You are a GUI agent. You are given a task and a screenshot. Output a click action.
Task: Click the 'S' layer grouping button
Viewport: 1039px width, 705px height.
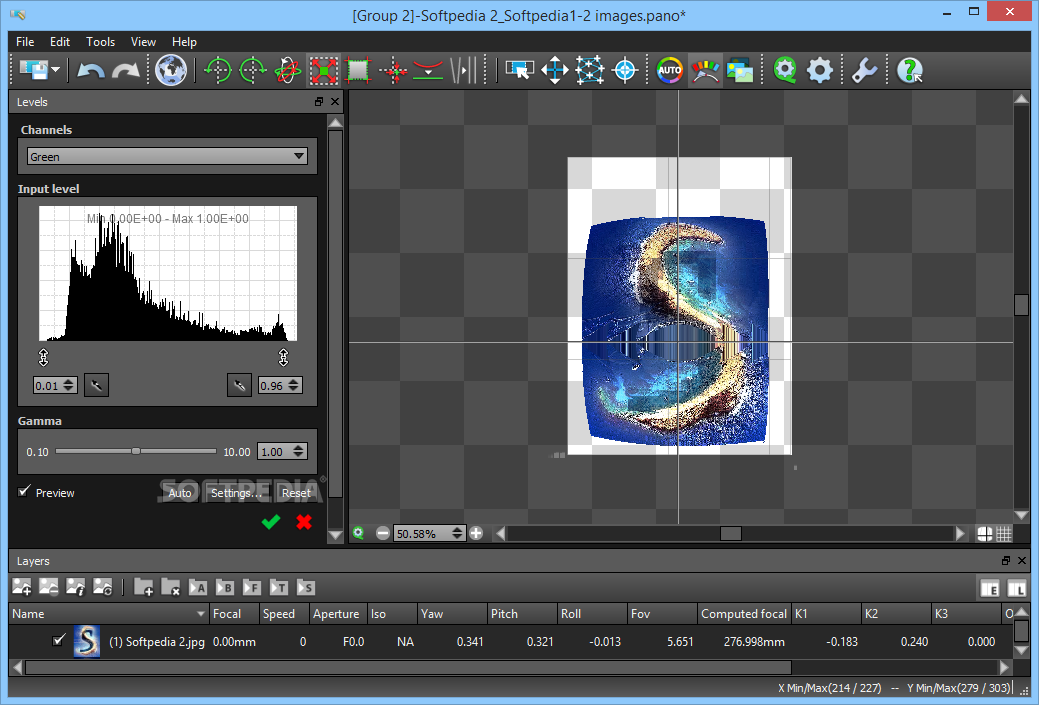(305, 587)
